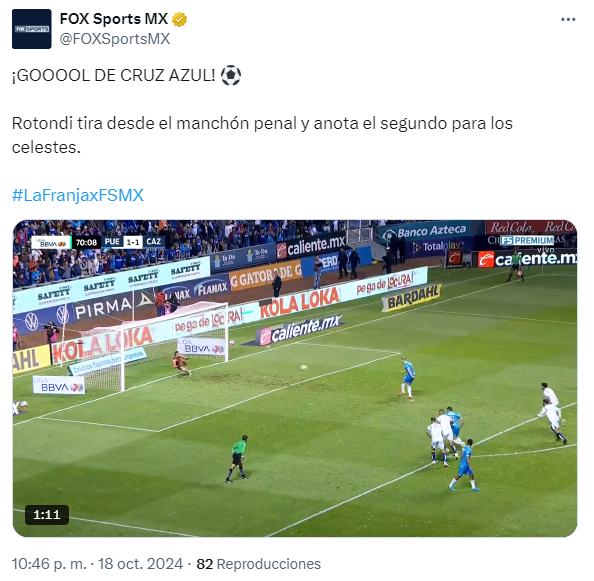The height and width of the screenshot is (581, 594).
Task: Open the @FOXSportsMX handle link
Action: pos(115,39)
